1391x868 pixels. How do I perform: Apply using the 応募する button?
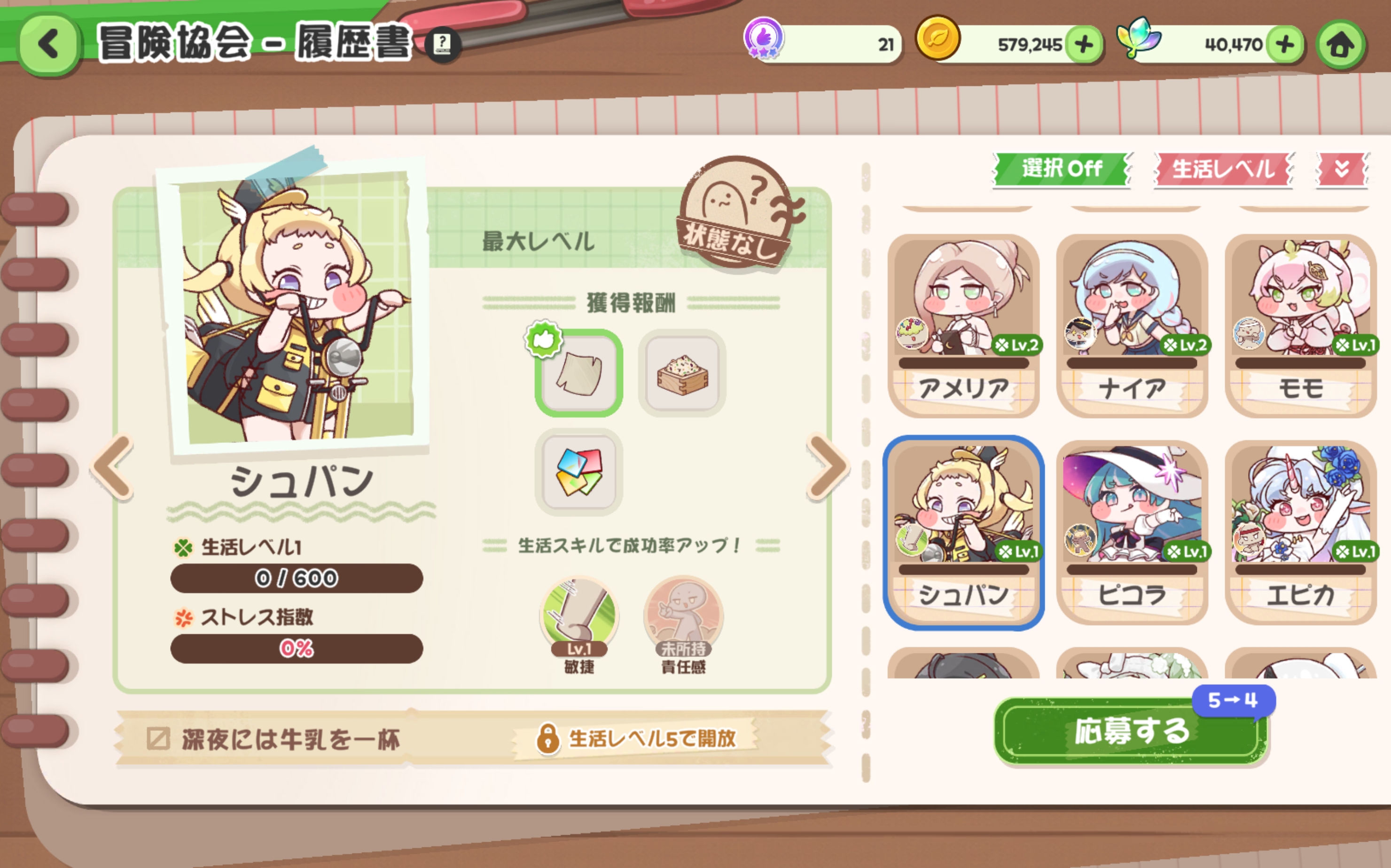point(1131,731)
